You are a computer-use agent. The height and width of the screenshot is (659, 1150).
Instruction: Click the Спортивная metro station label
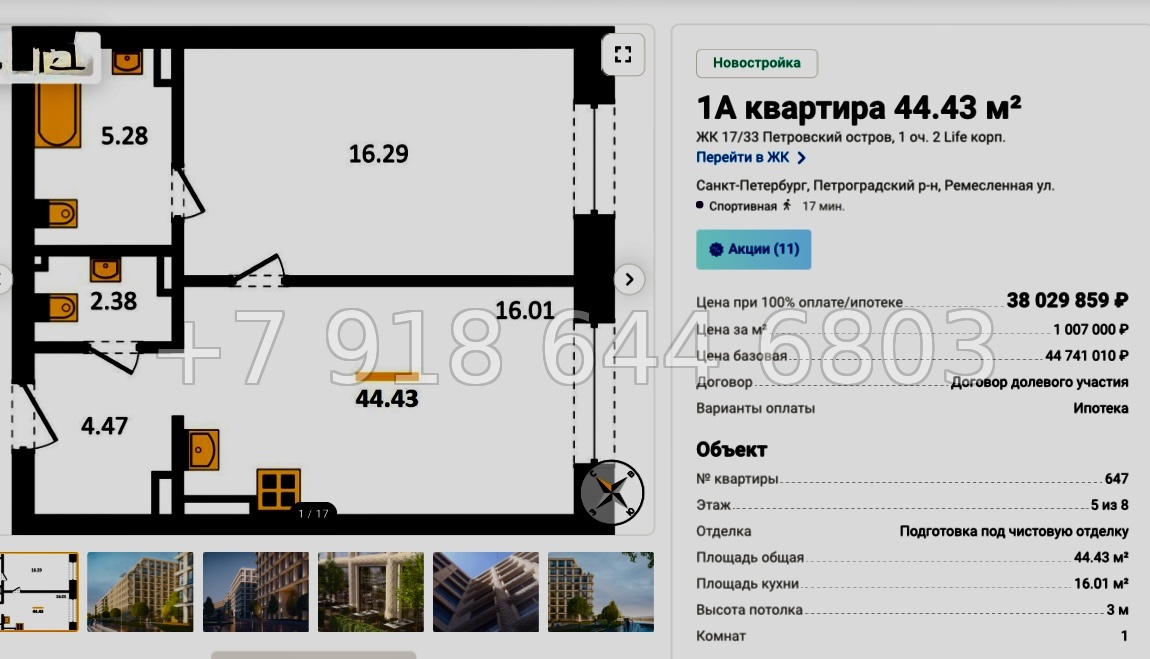742,206
